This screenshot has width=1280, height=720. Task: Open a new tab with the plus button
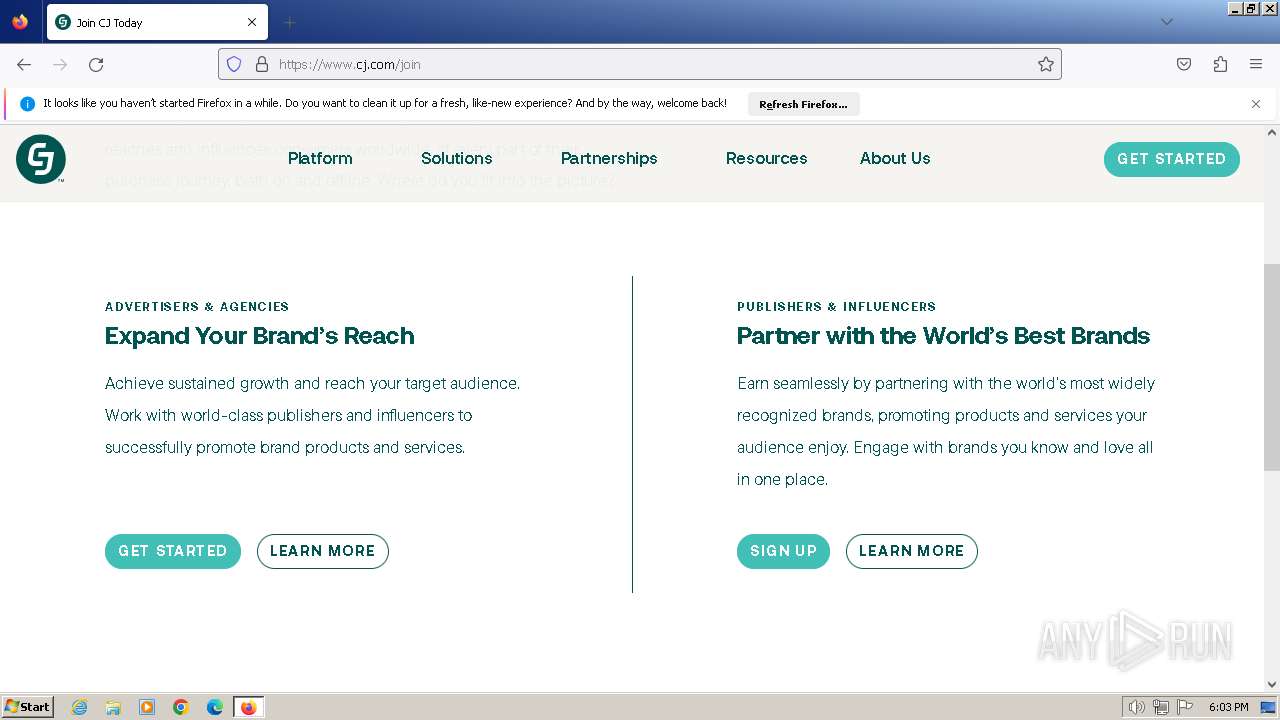[289, 22]
